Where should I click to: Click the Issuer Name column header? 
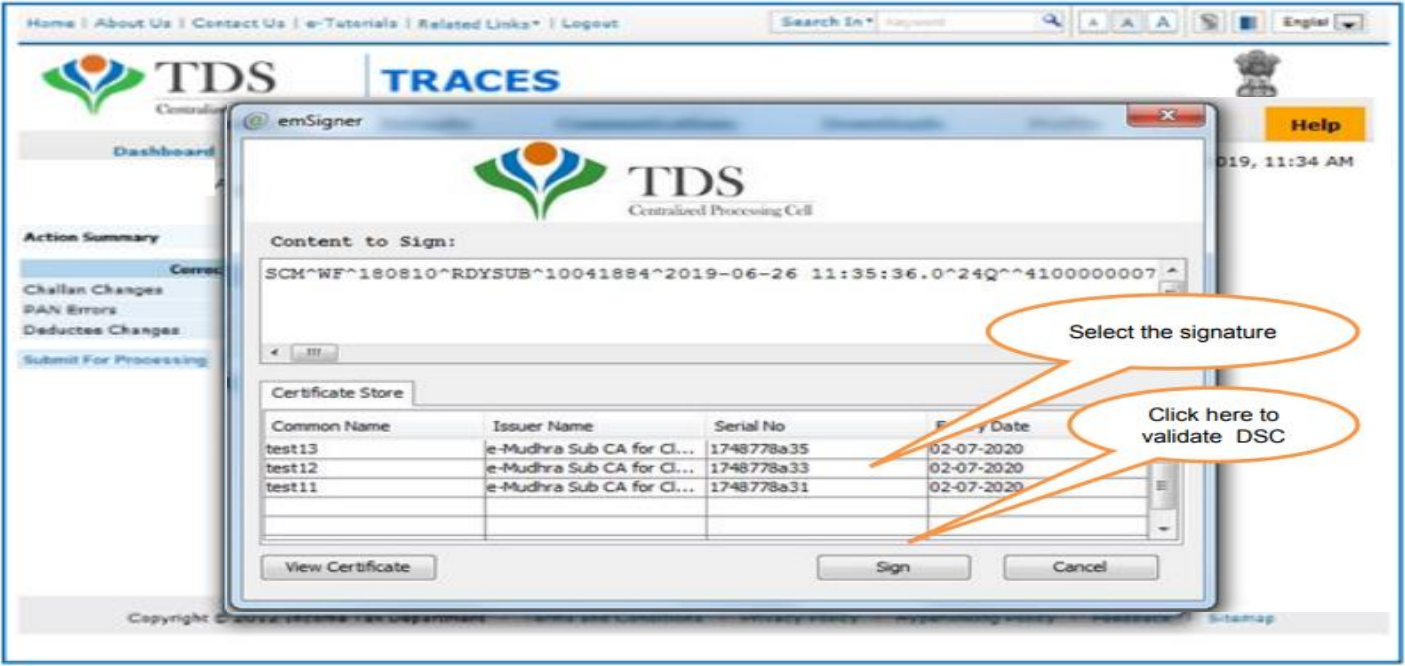(595, 426)
